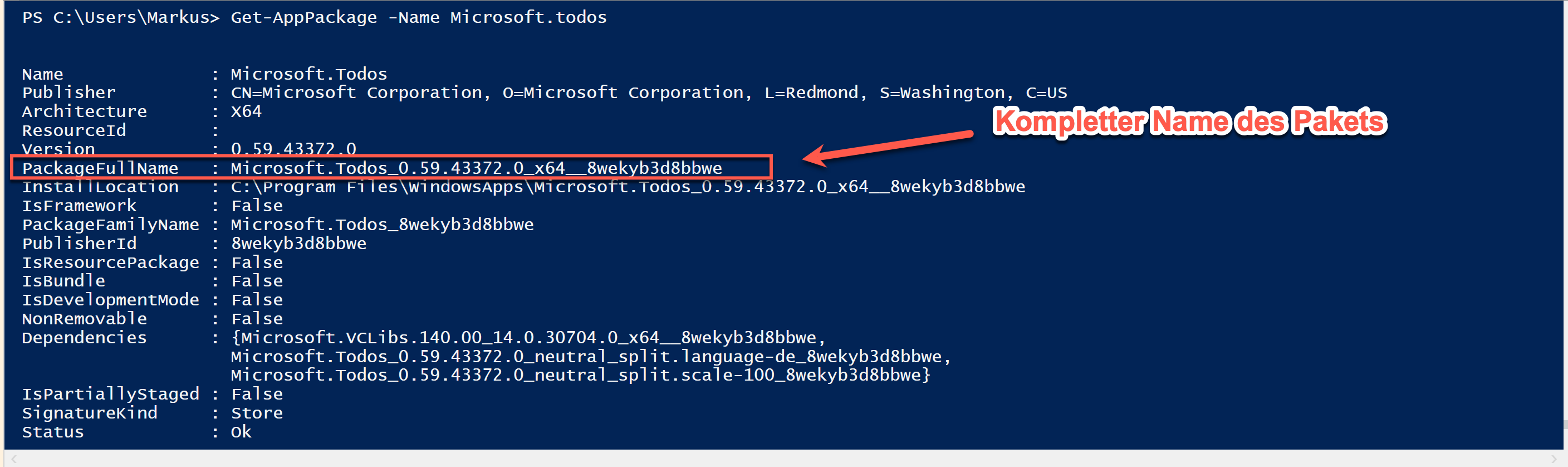Image resolution: width=1568 pixels, height=467 pixels.
Task: Click the horizontal scrollbar left arrow
Action: pos(14,459)
